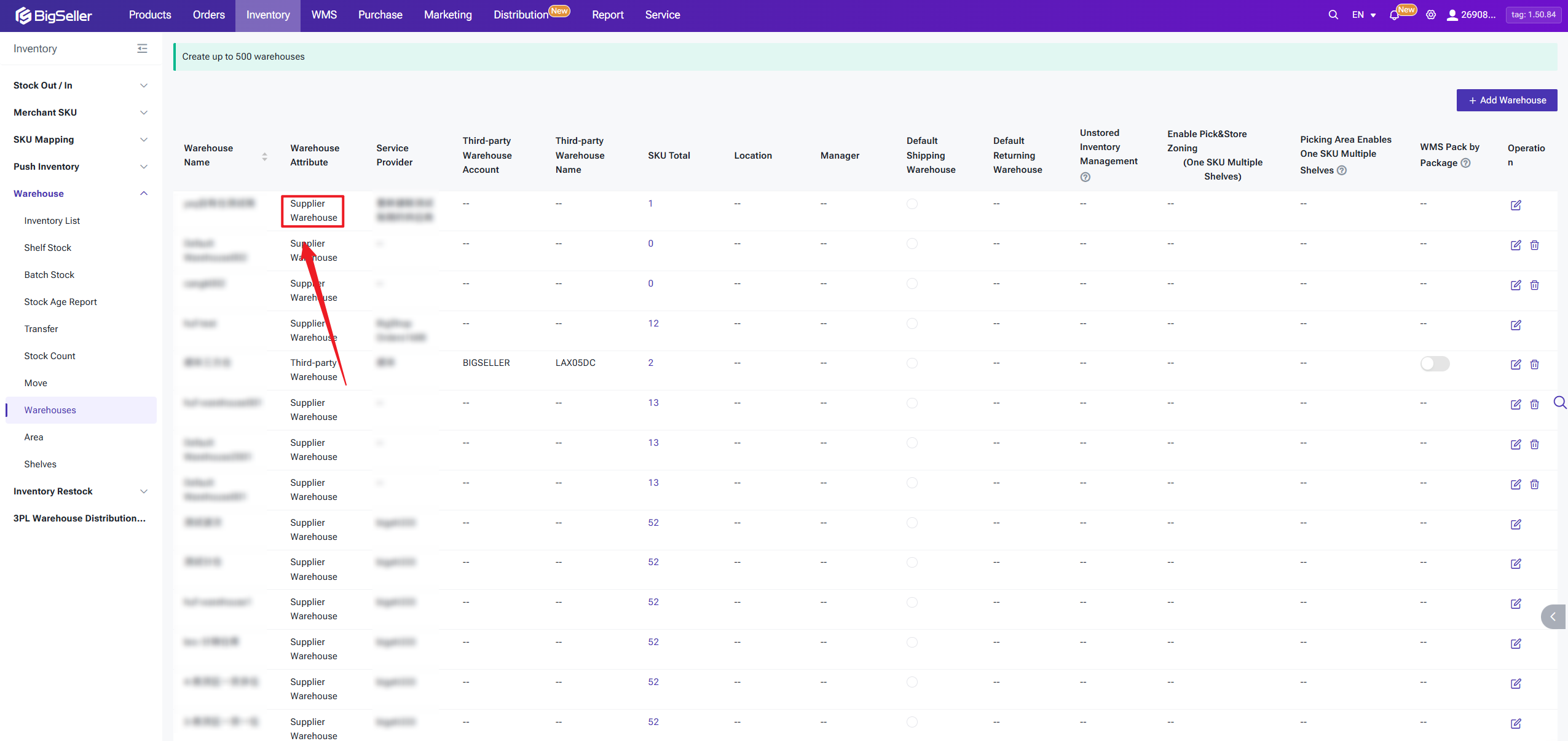
Task: Go to the Shelf Stock sidebar page
Action: (x=47, y=248)
